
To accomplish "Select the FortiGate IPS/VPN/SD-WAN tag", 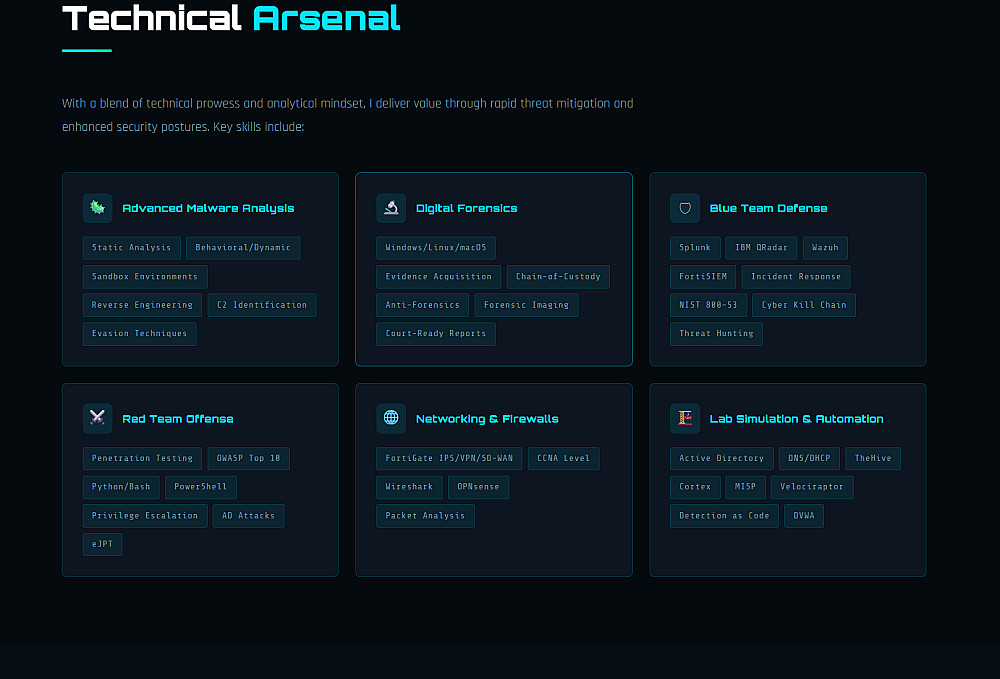I will click(449, 459).
